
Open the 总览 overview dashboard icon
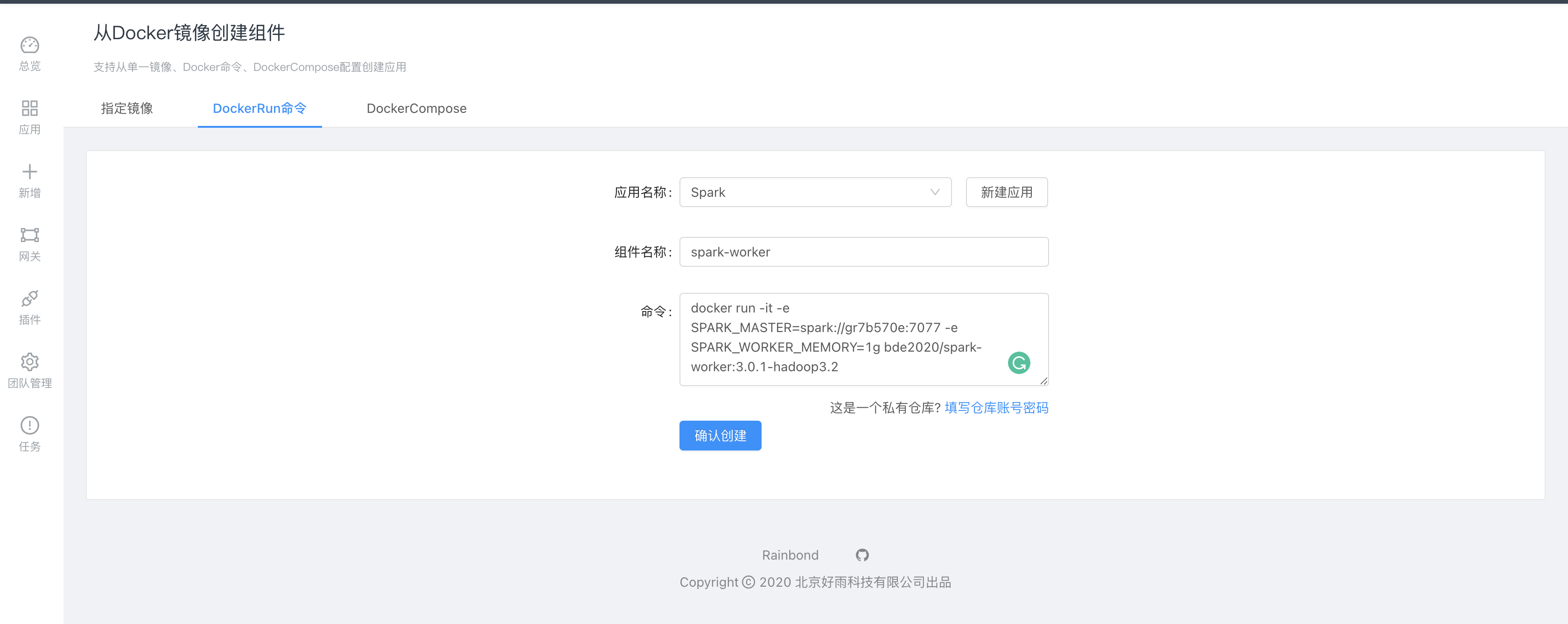tap(29, 45)
